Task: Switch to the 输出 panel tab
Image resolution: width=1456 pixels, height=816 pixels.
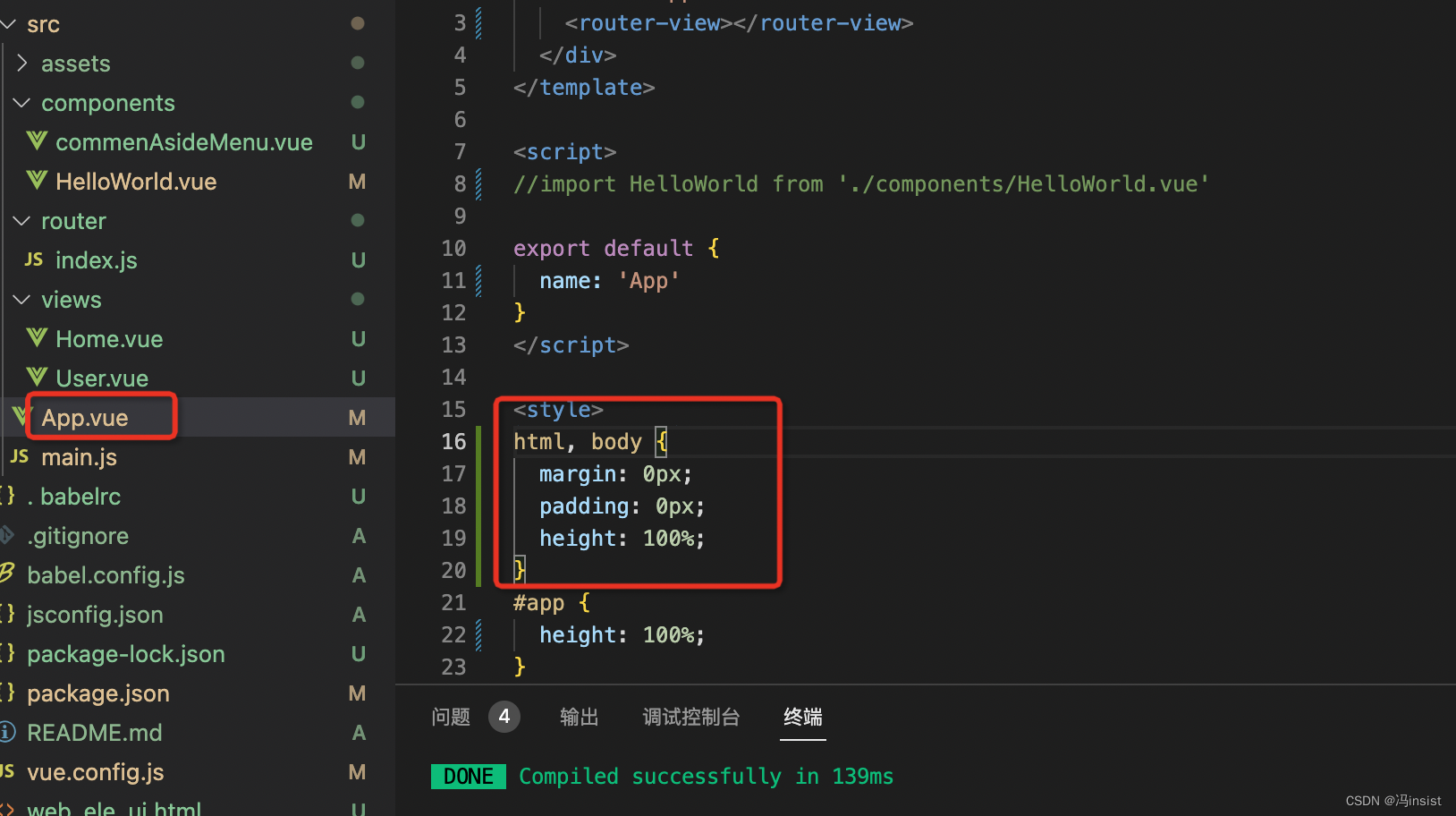Action: click(578, 717)
